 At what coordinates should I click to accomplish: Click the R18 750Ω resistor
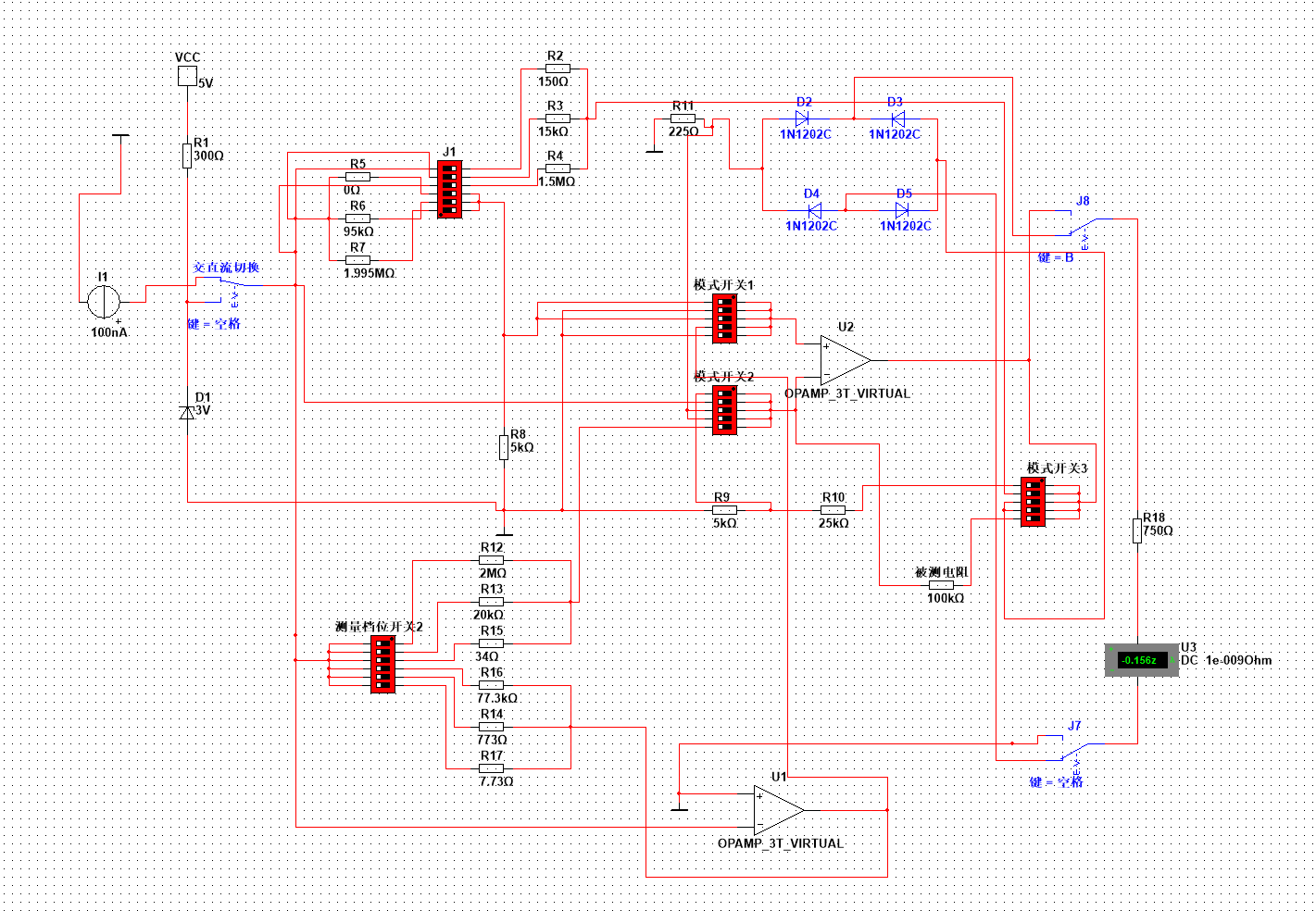coord(1137,530)
